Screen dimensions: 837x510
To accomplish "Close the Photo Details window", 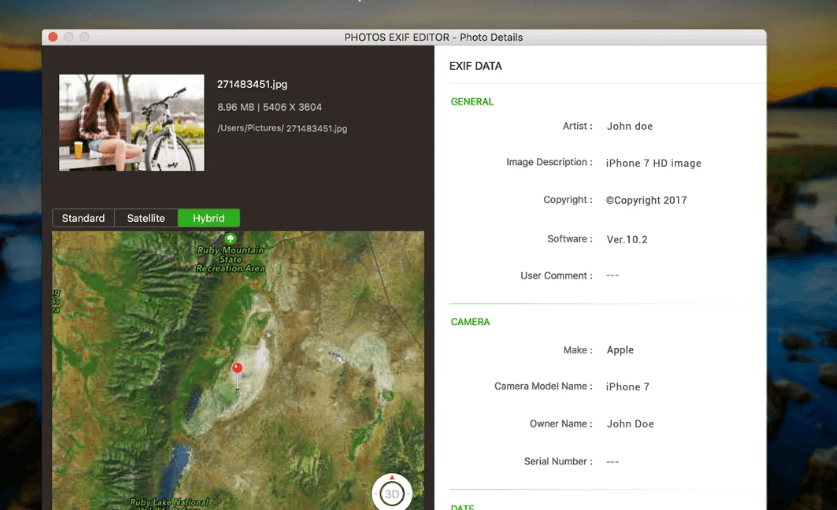I will (x=53, y=37).
